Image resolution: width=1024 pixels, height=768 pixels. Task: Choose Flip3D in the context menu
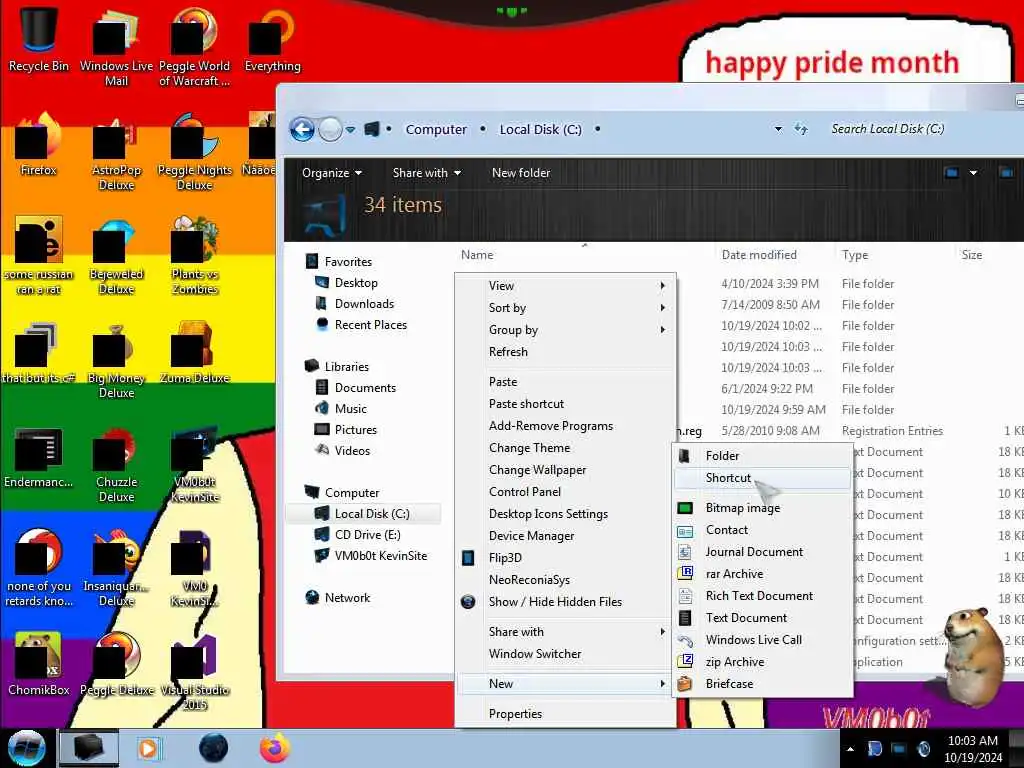coord(565,558)
